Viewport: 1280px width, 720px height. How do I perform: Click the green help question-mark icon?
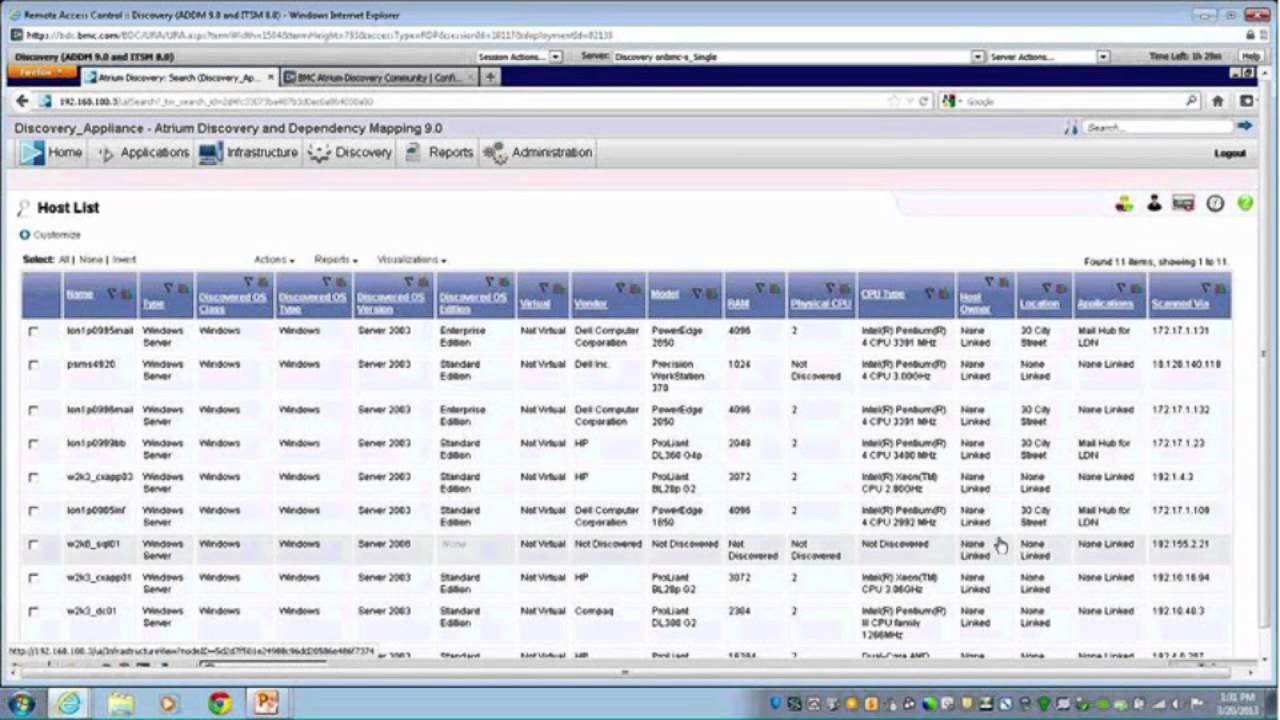tap(1245, 203)
